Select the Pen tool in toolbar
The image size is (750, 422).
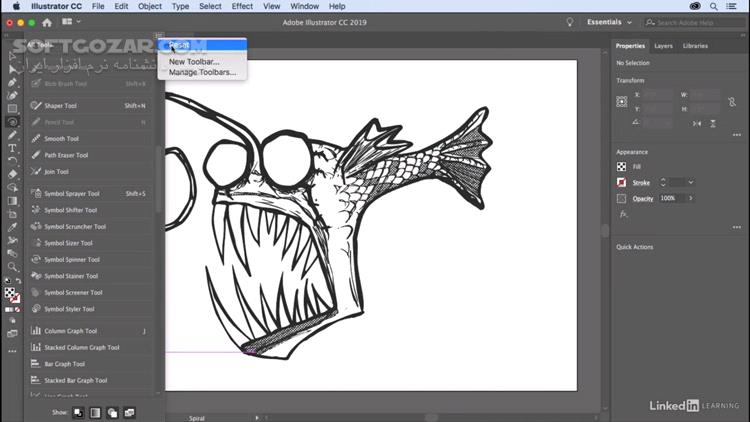click(12, 82)
